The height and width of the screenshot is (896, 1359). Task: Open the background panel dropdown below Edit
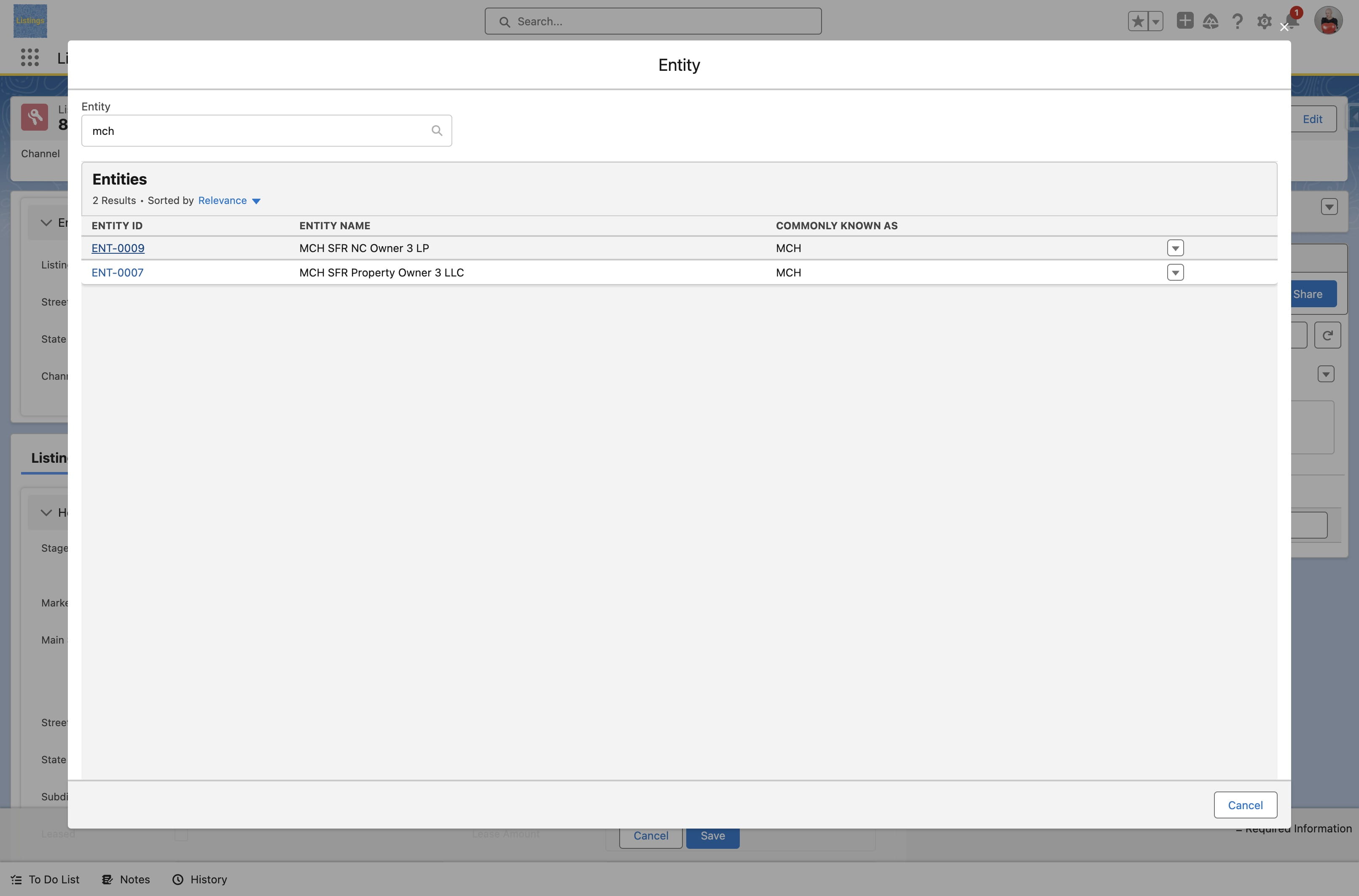(x=1329, y=207)
